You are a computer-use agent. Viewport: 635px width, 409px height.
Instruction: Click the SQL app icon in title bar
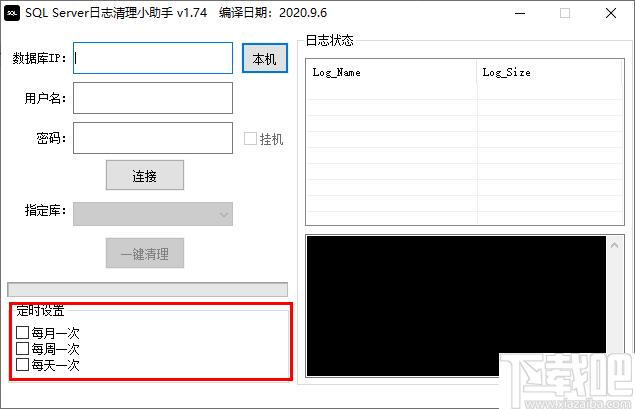(x=12, y=13)
